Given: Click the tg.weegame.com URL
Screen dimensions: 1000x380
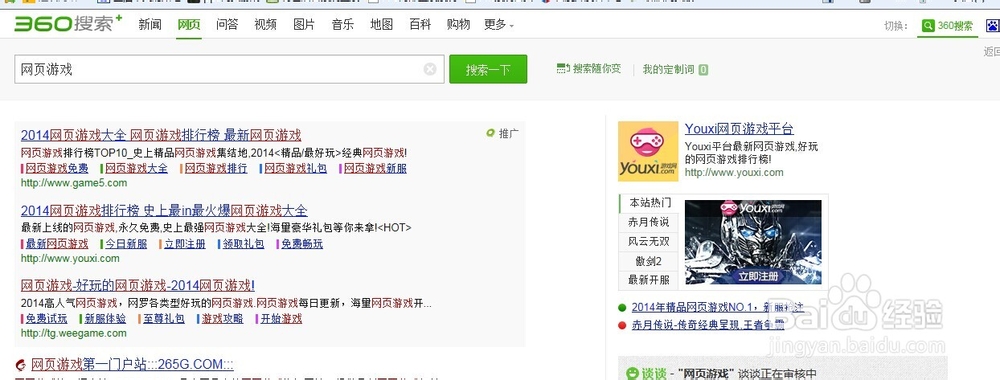Looking at the screenshot, I should [74, 333].
